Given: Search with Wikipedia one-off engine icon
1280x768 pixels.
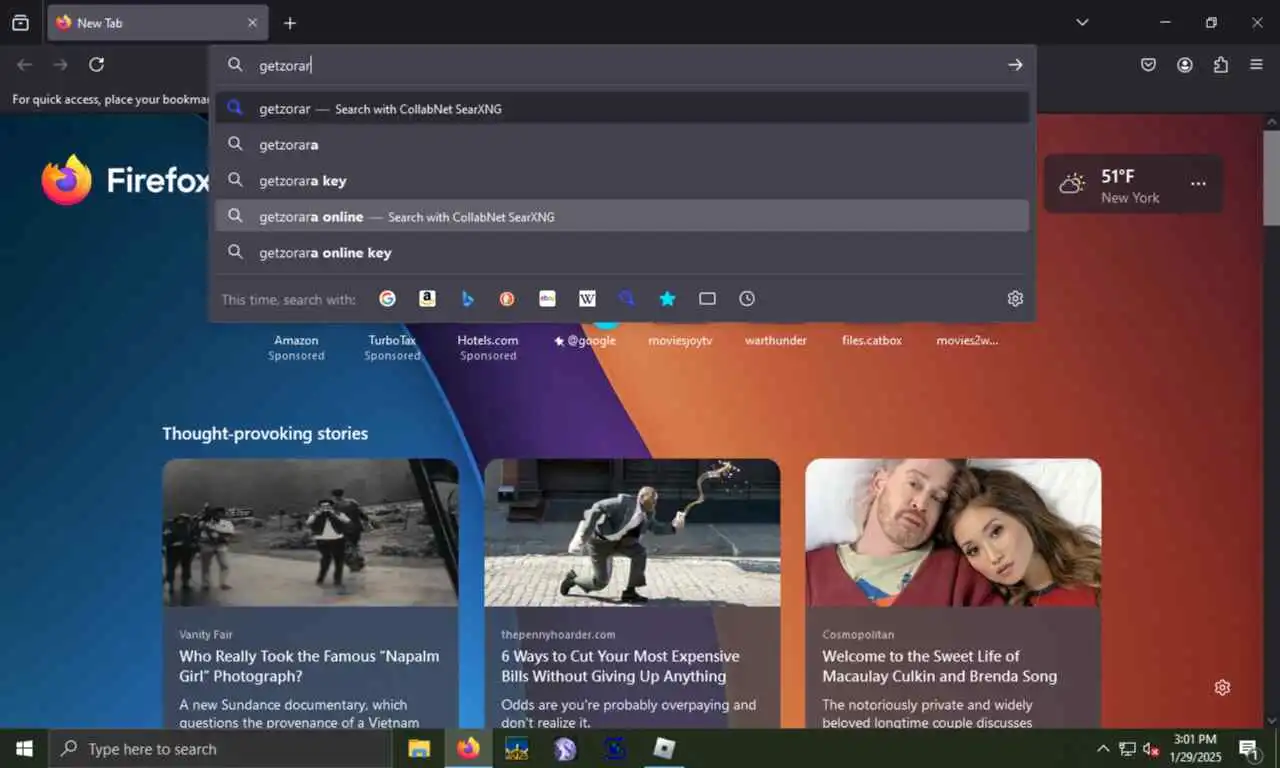Looking at the screenshot, I should (587, 299).
